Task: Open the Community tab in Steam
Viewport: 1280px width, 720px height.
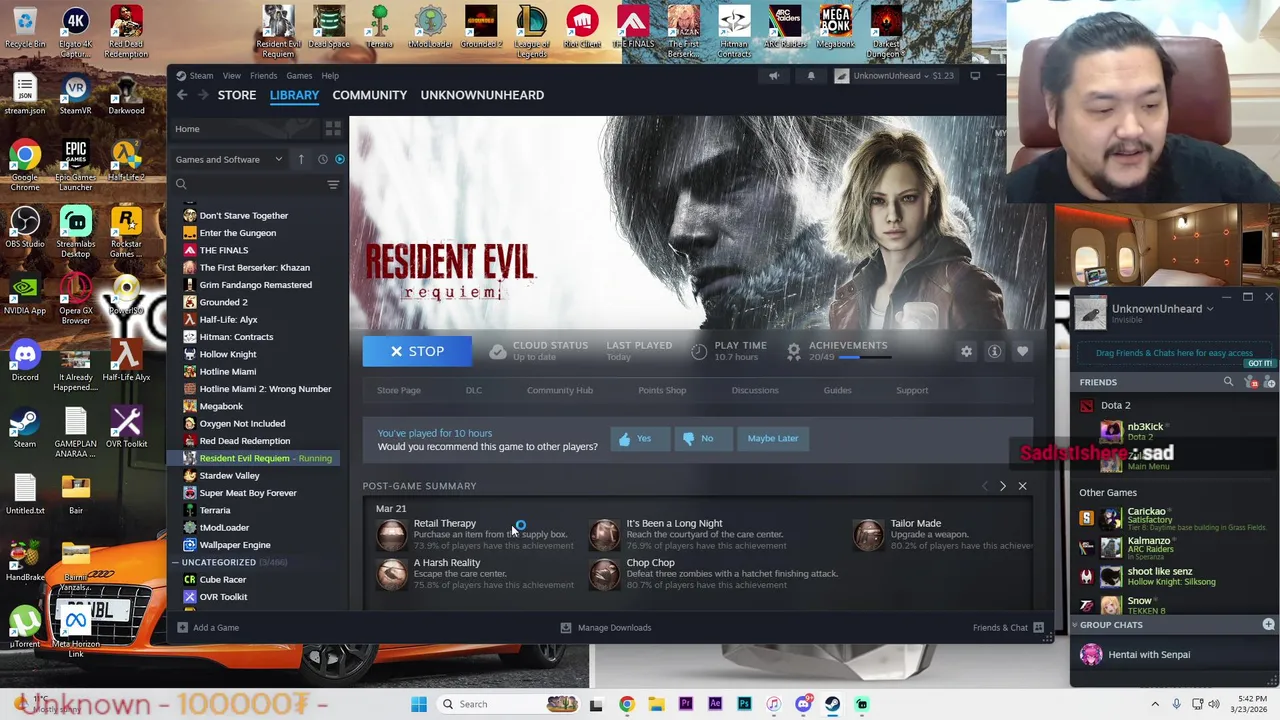Action: coord(370,95)
